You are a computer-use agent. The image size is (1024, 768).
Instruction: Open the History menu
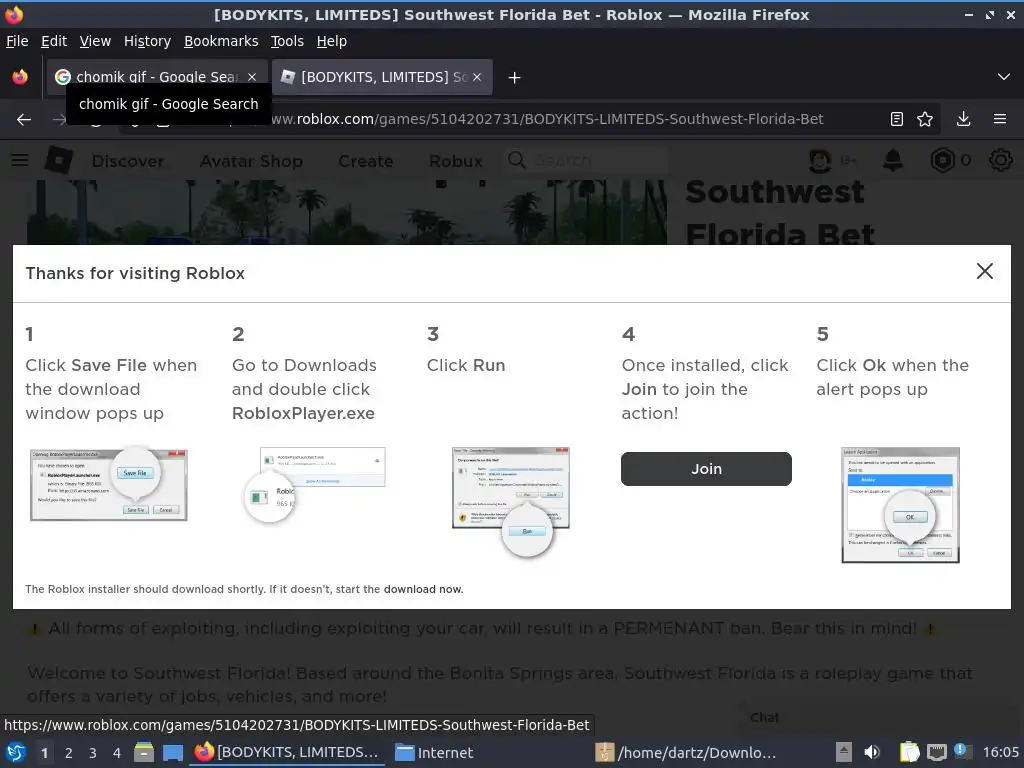pyautogui.click(x=147, y=41)
